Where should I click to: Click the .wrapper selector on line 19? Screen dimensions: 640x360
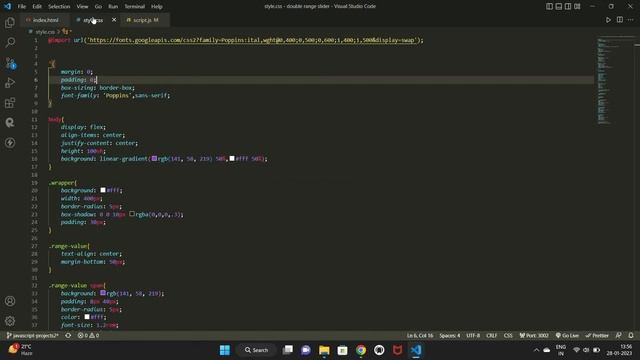62,182
